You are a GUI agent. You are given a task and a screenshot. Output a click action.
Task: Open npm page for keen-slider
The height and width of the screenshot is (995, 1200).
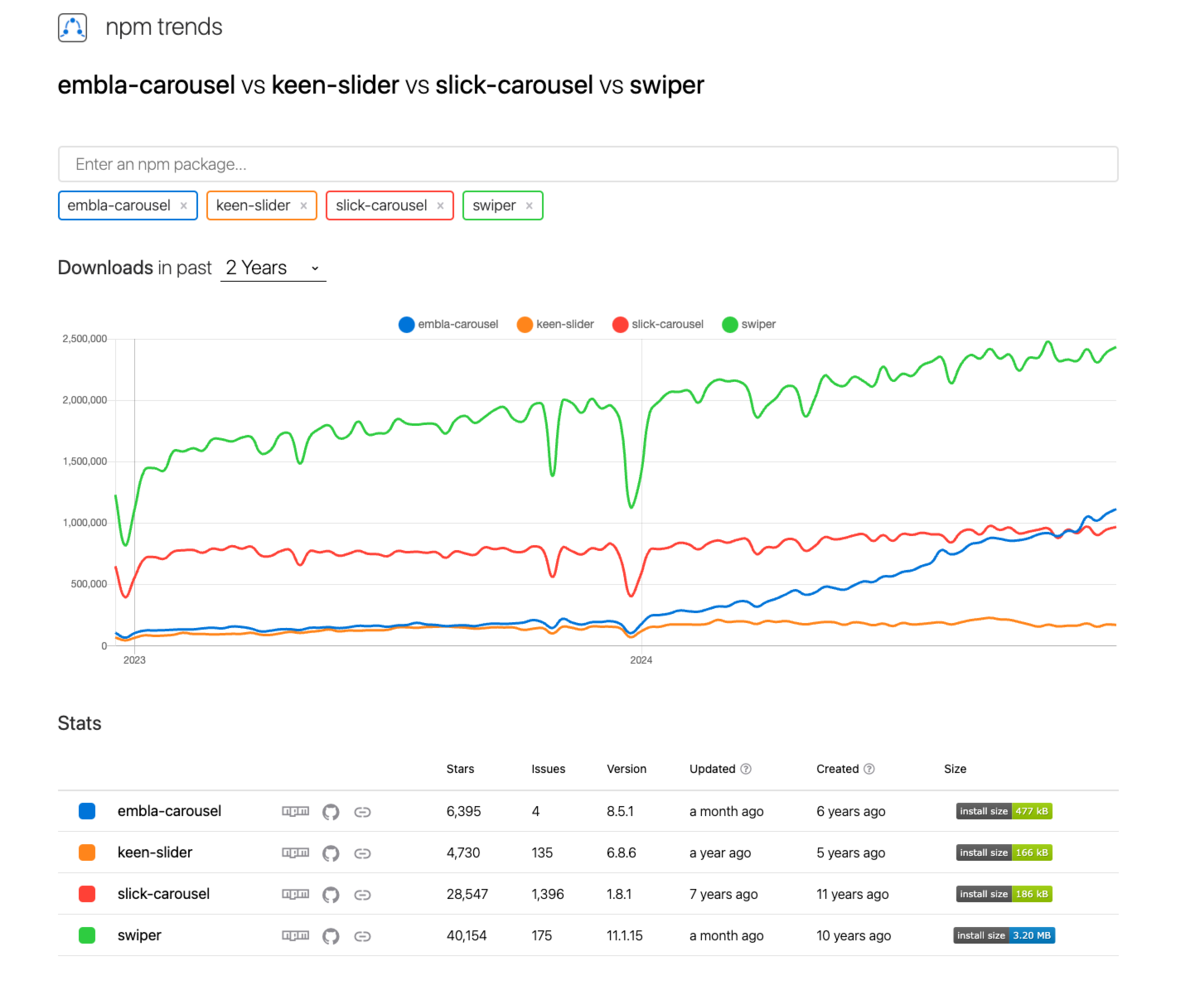click(295, 853)
